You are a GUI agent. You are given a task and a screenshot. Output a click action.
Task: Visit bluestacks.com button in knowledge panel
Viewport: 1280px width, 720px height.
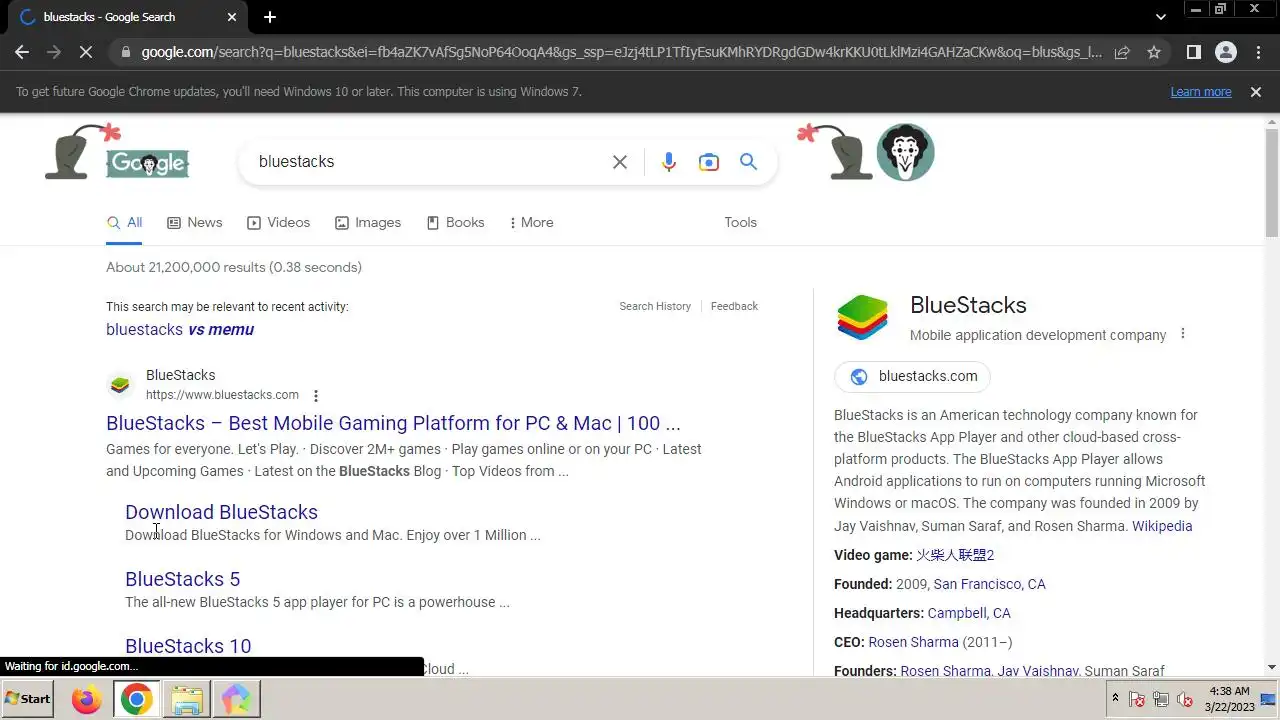tap(912, 377)
